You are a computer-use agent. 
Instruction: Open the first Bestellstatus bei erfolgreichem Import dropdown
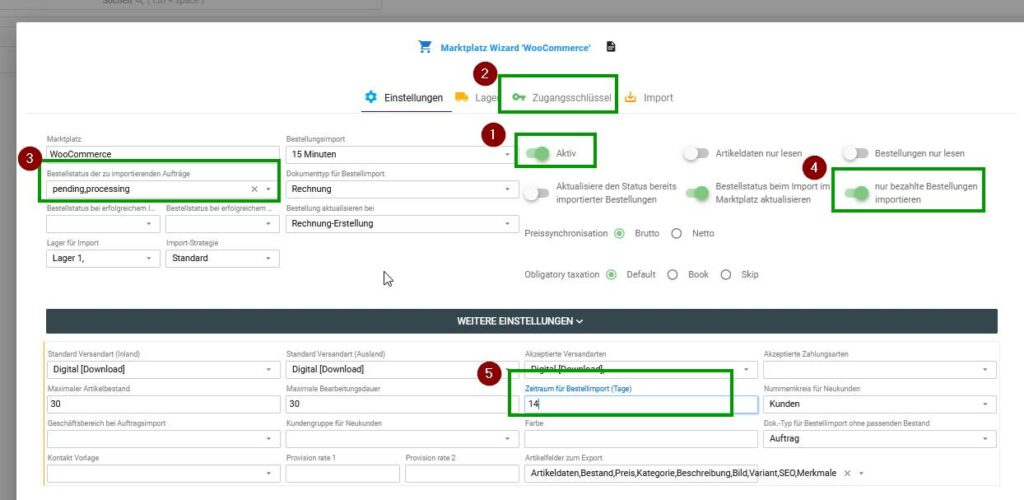103,224
